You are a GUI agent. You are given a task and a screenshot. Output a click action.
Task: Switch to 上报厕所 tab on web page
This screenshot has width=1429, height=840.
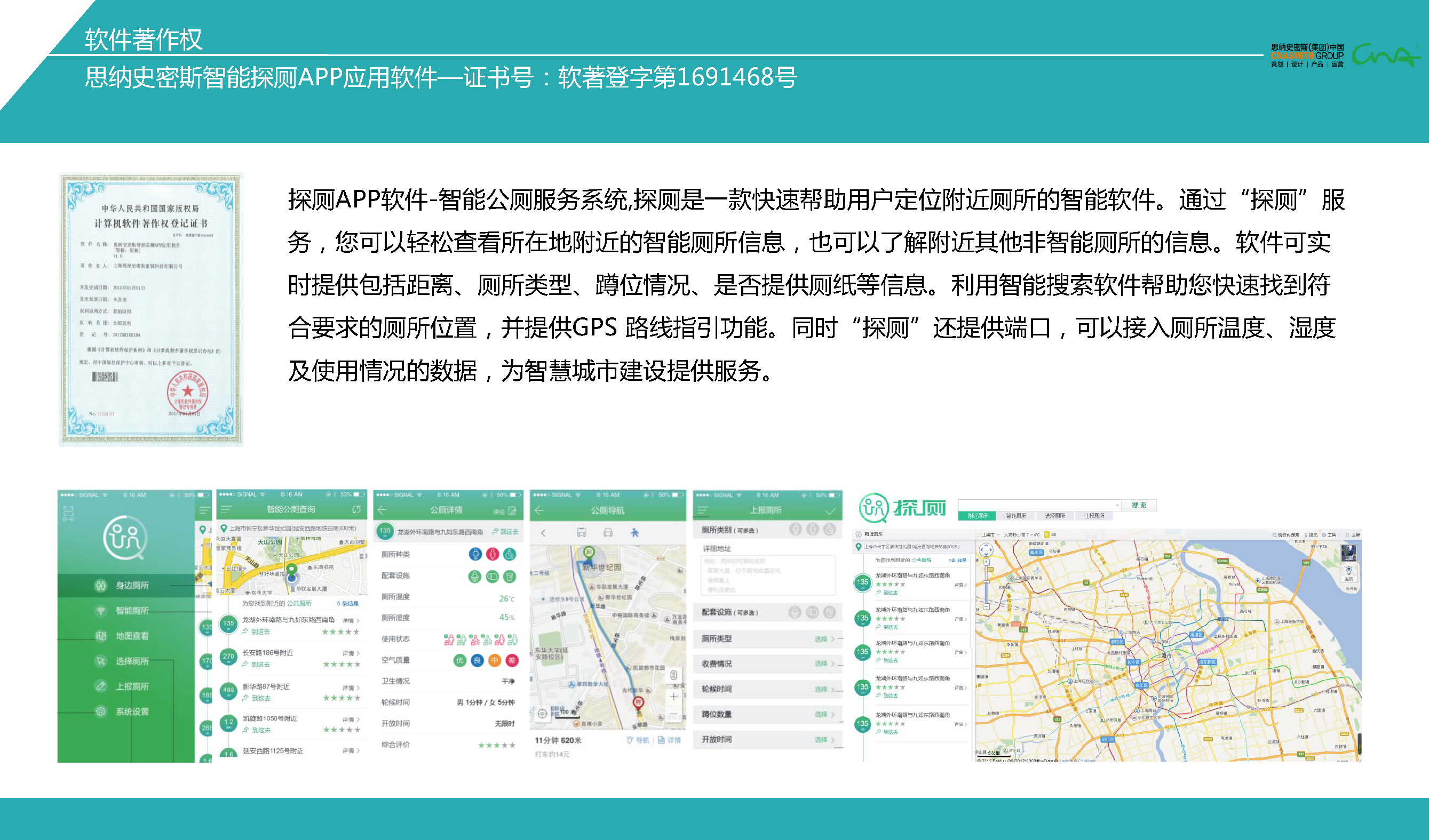[1094, 516]
